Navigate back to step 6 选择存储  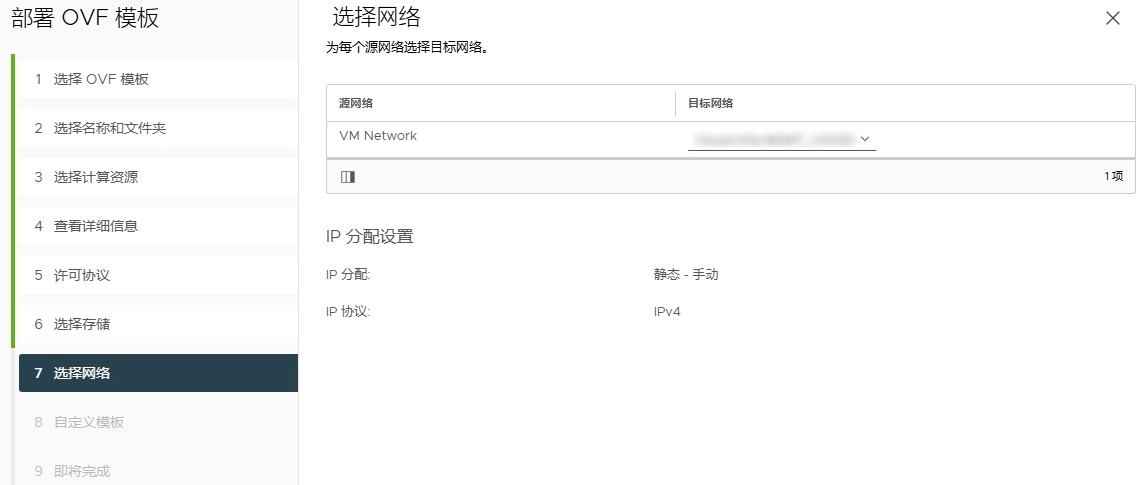(81, 324)
